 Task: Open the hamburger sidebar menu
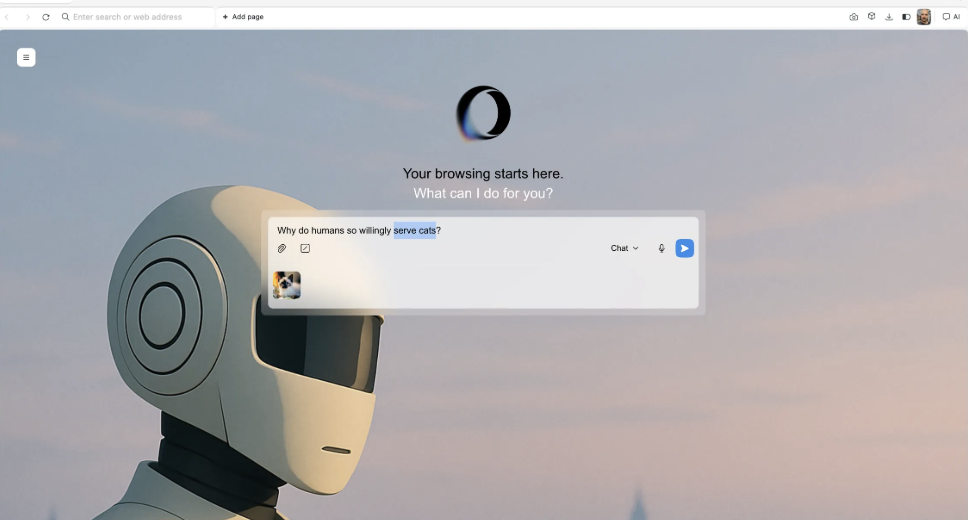pyautogui.click(x=26, y=58)
